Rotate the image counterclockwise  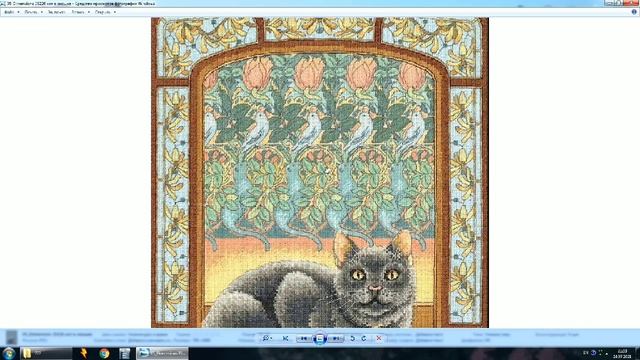click(352, 338)
